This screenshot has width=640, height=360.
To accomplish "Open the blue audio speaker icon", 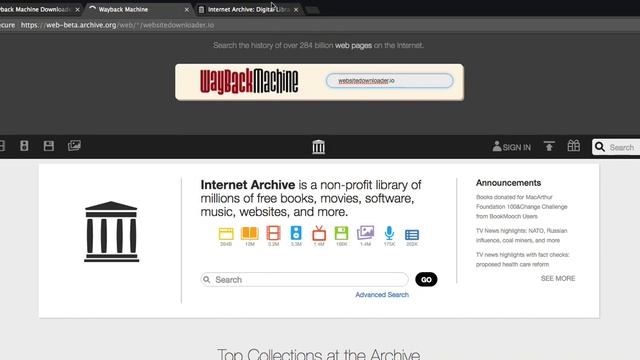I will click(296, 233).
